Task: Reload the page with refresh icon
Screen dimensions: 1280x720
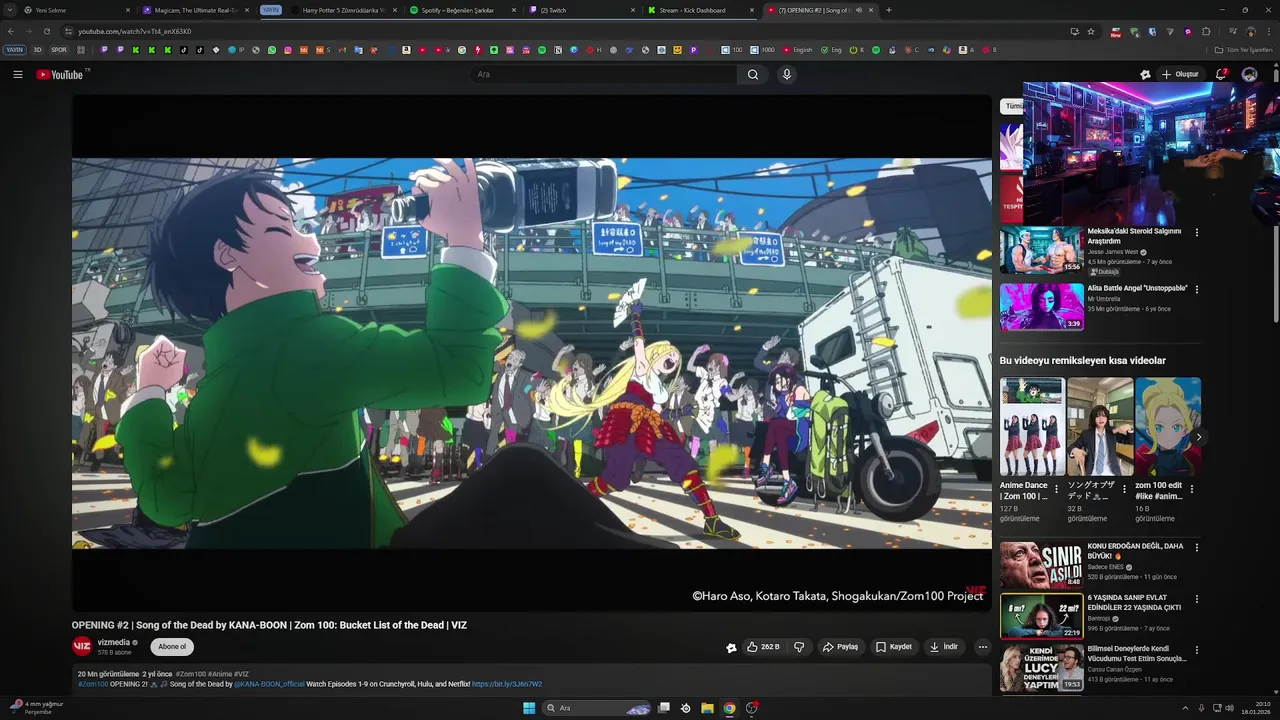Action: point(46,31)
